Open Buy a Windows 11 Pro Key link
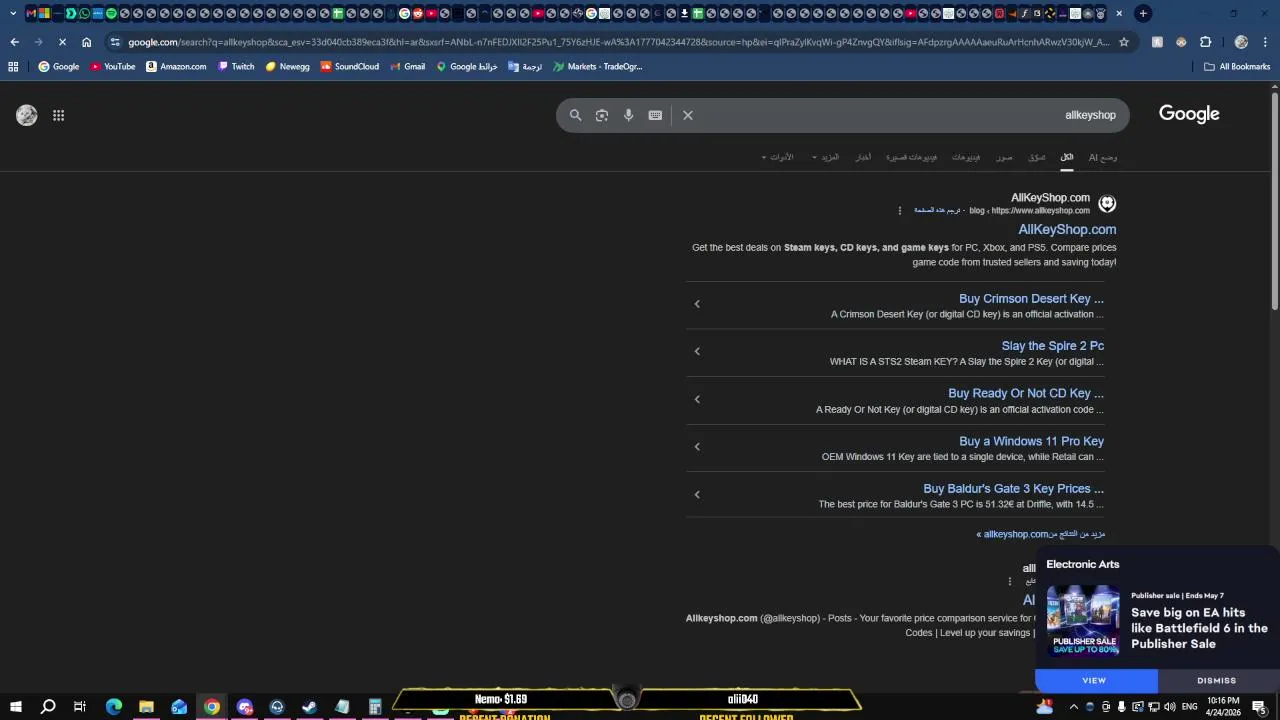Screen dimensions: 1280x720 (1031, 441)
